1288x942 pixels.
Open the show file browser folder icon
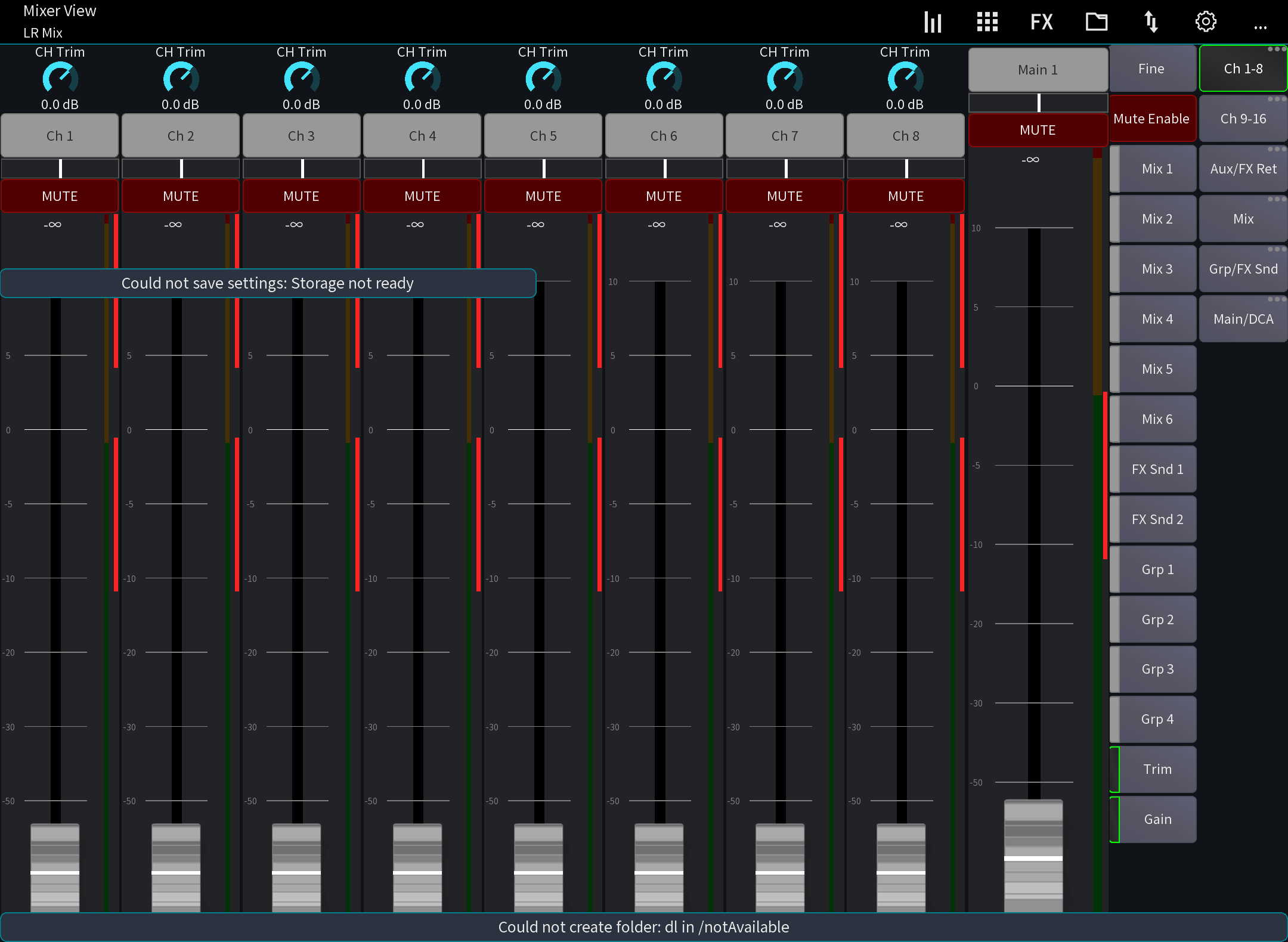coord(1097,21)
